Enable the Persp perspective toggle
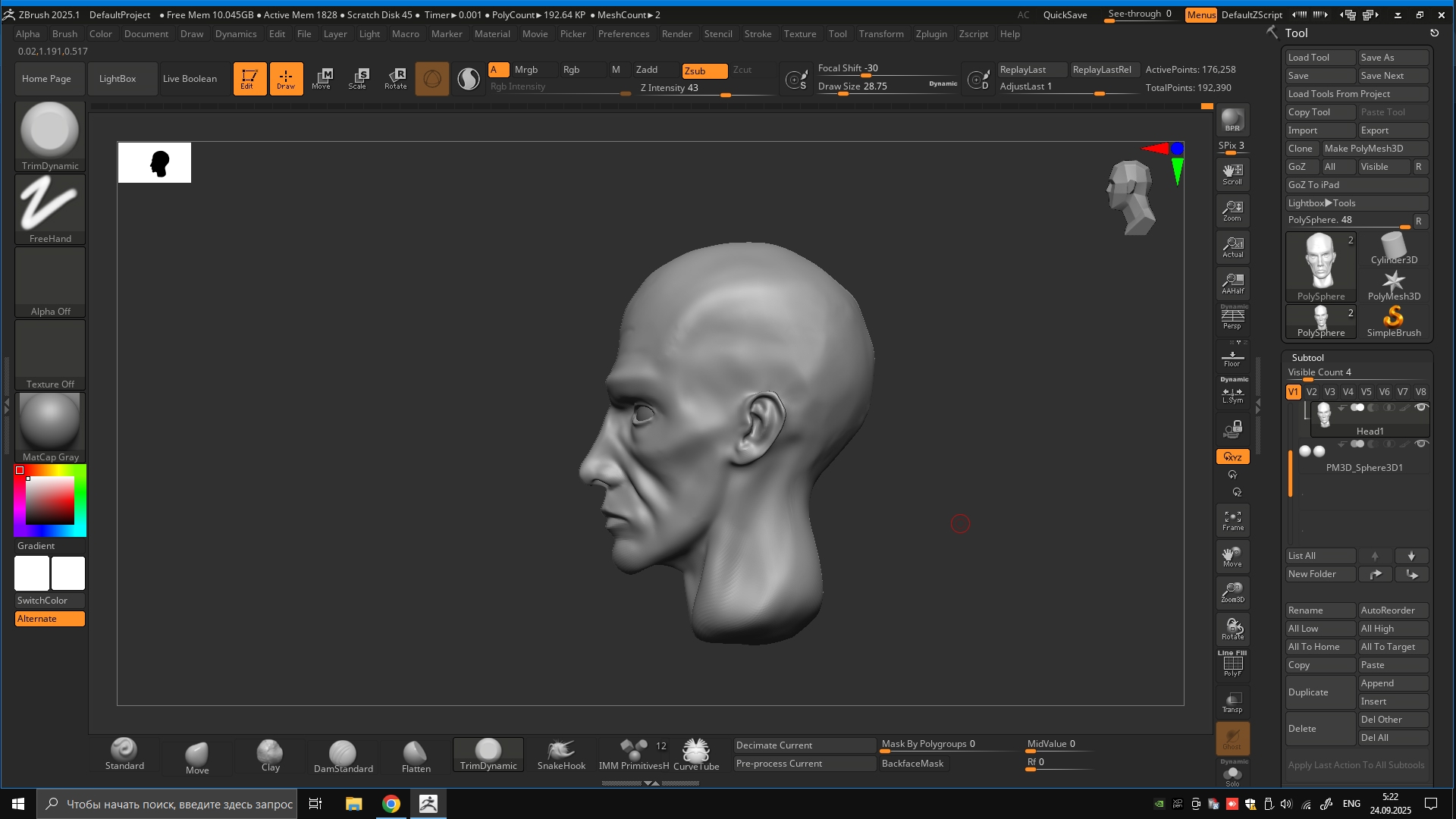 coord(1232,318)
